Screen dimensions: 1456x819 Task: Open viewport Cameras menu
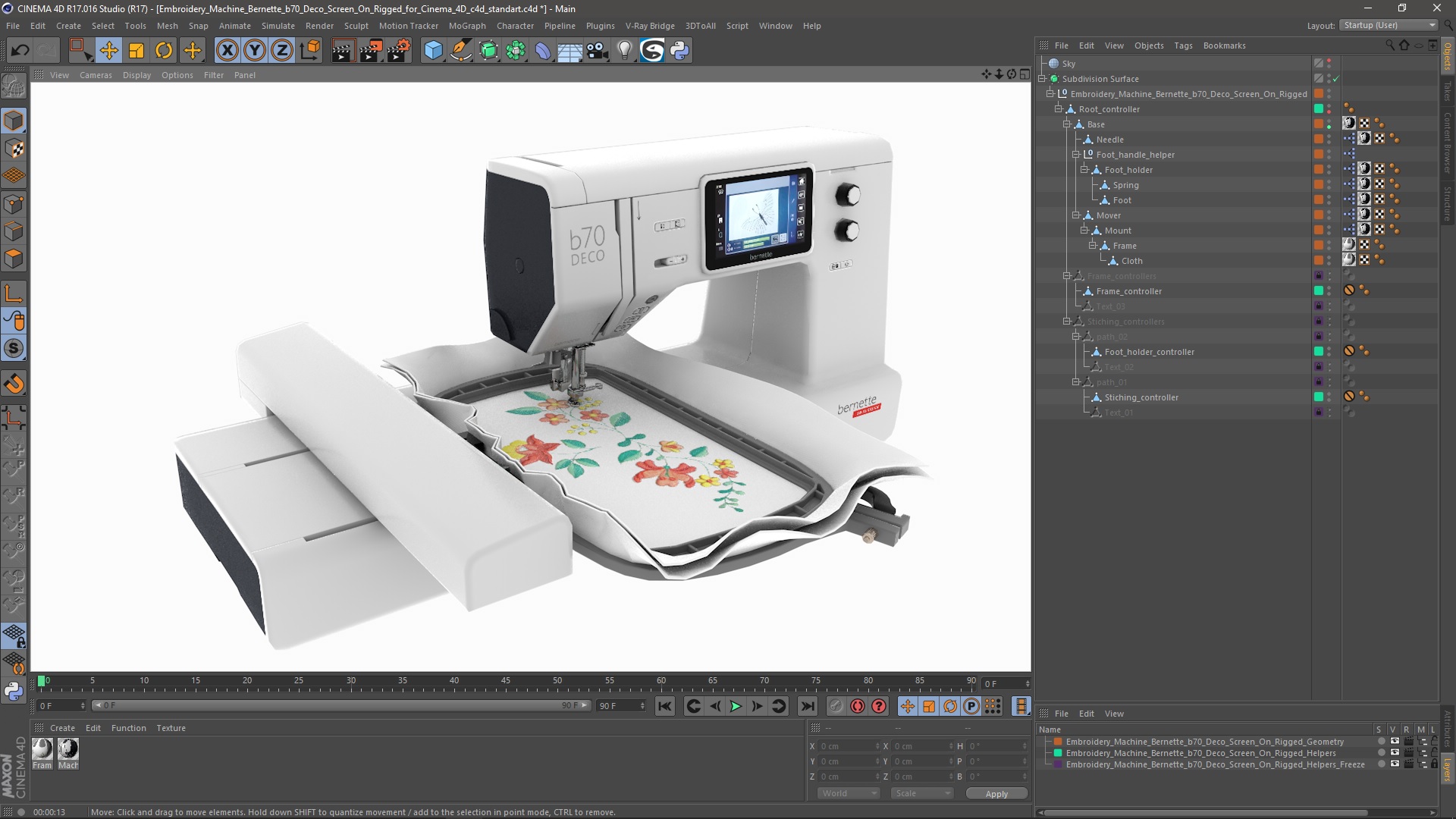[96, 75]
